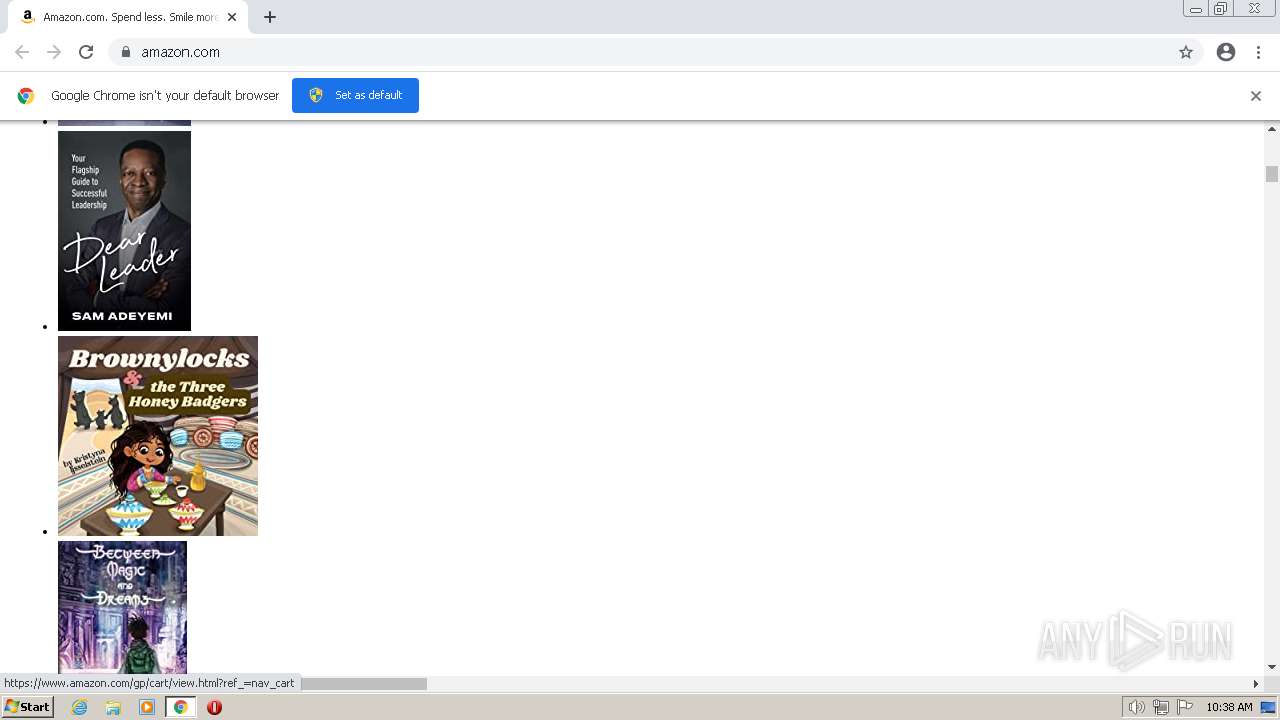Open Brownylocks & the Three Honey Badgers book
Viewport: 1280px width, 720px height.
click(x=158, y=436)
